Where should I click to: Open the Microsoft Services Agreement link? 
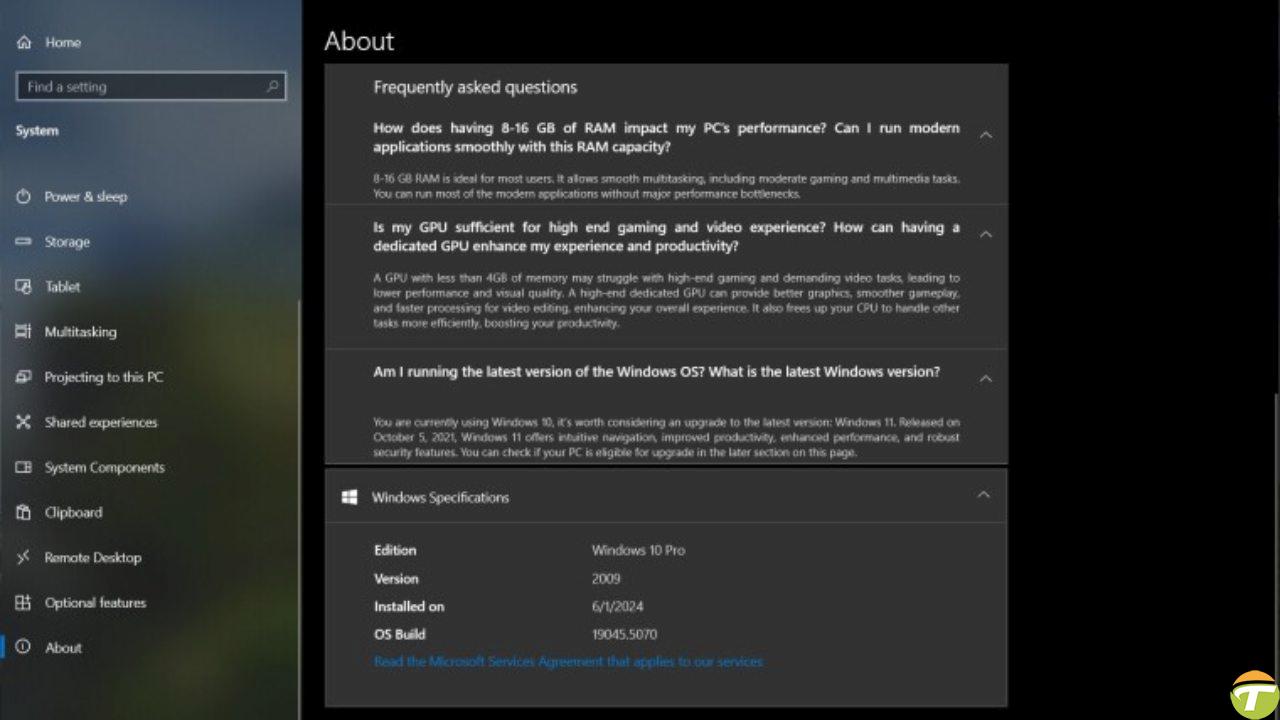[568, 662]
